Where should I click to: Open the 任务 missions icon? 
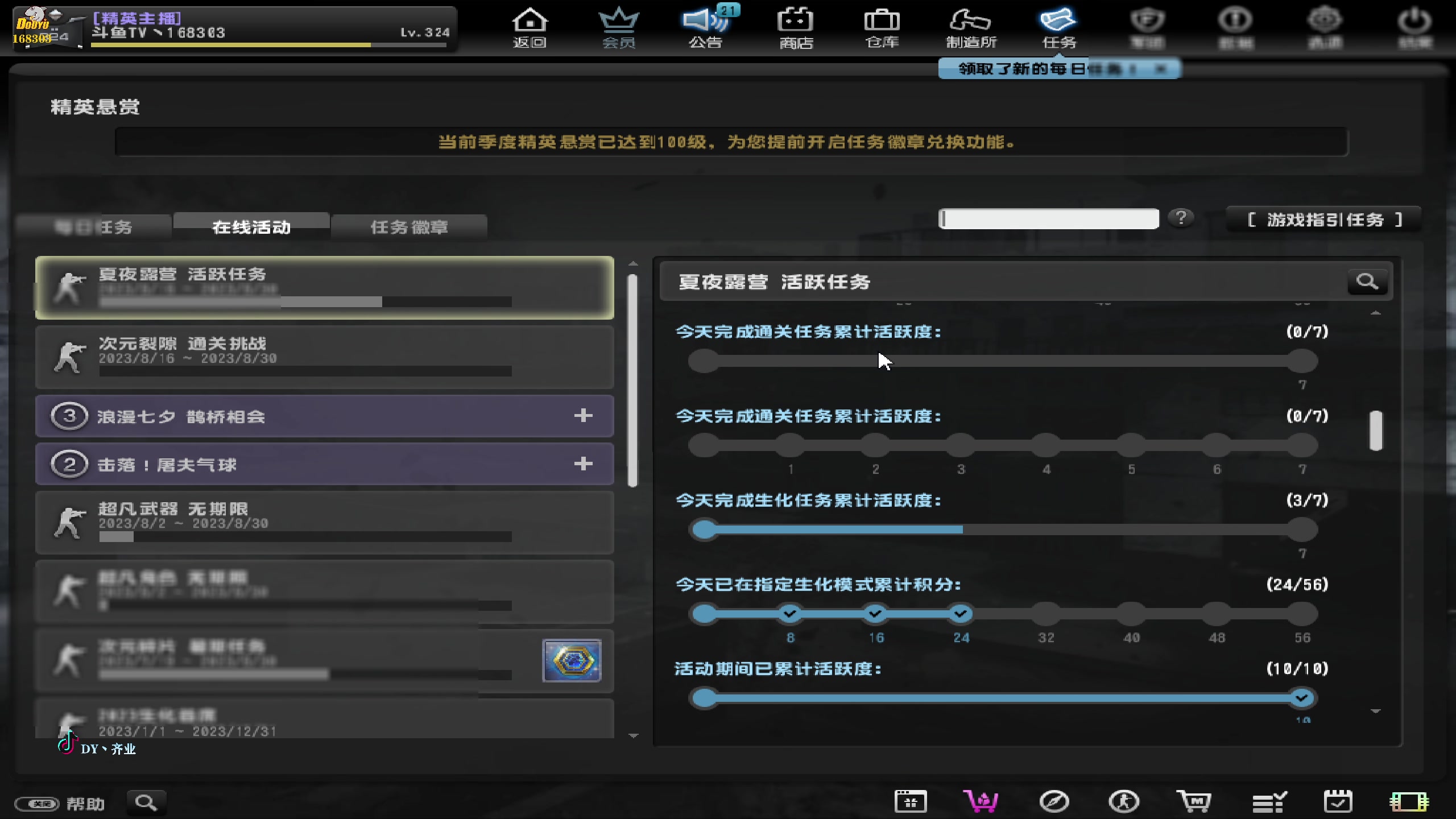tap(1058, 28)
